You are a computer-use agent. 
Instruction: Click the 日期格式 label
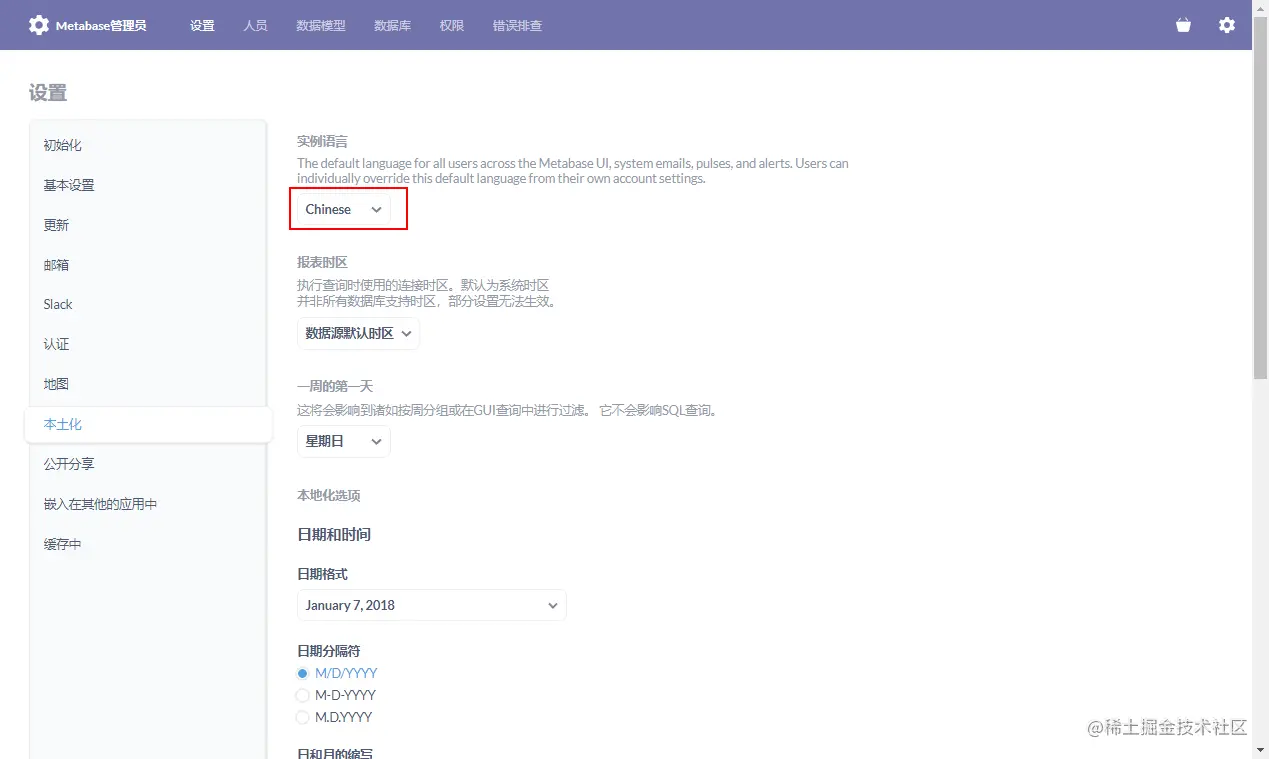tap(322, 574)
